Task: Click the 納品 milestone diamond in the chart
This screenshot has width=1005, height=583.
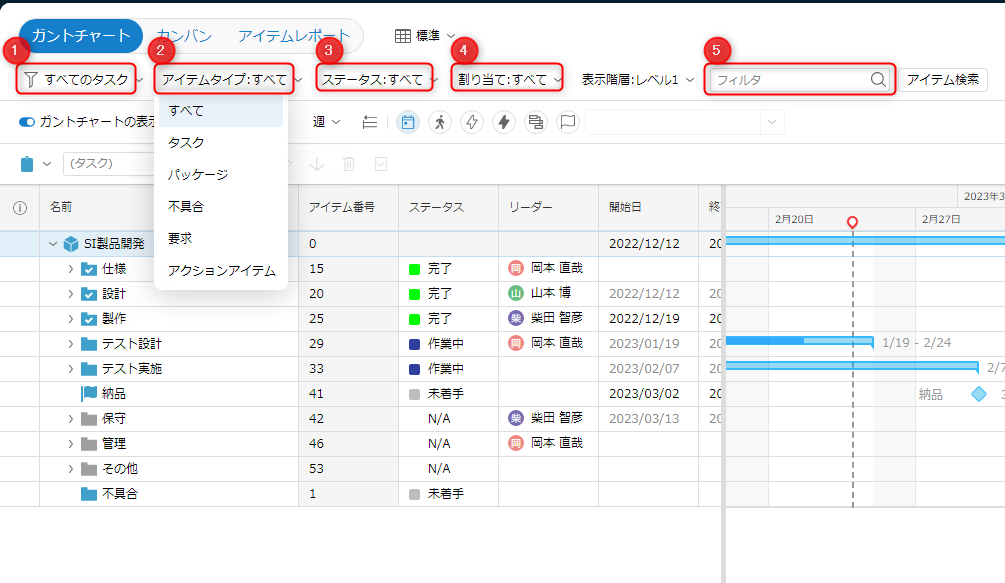Action: pos(979,394)
